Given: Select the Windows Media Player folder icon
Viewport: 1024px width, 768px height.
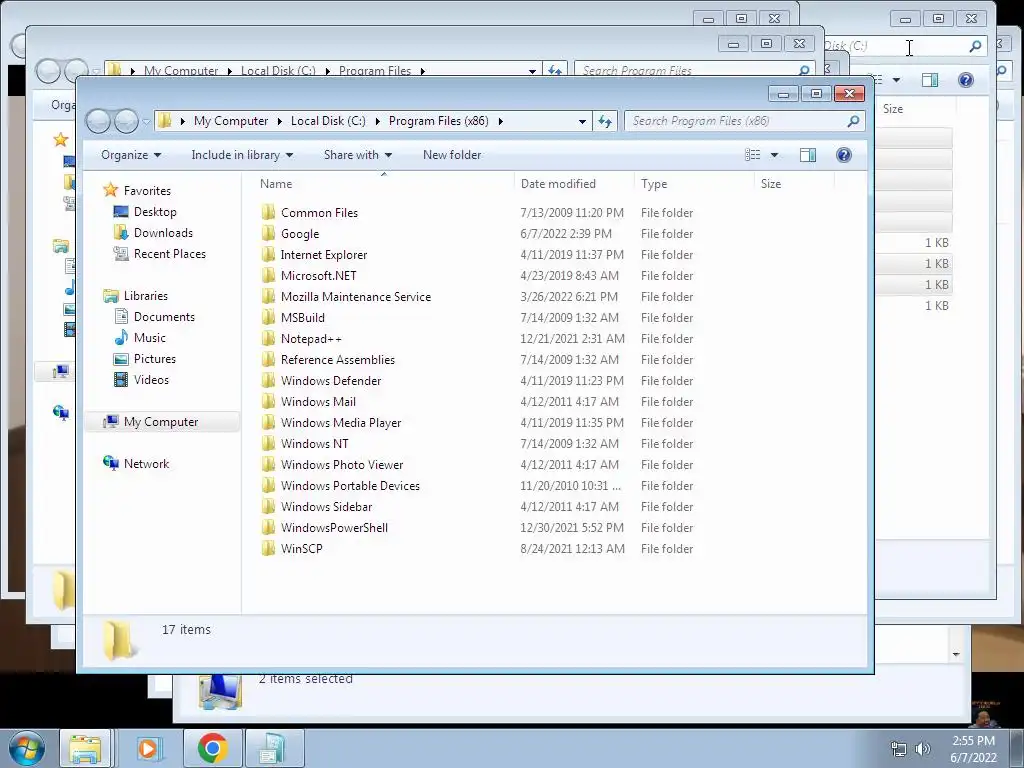Looking at the screenshot, I should [268, 422].
